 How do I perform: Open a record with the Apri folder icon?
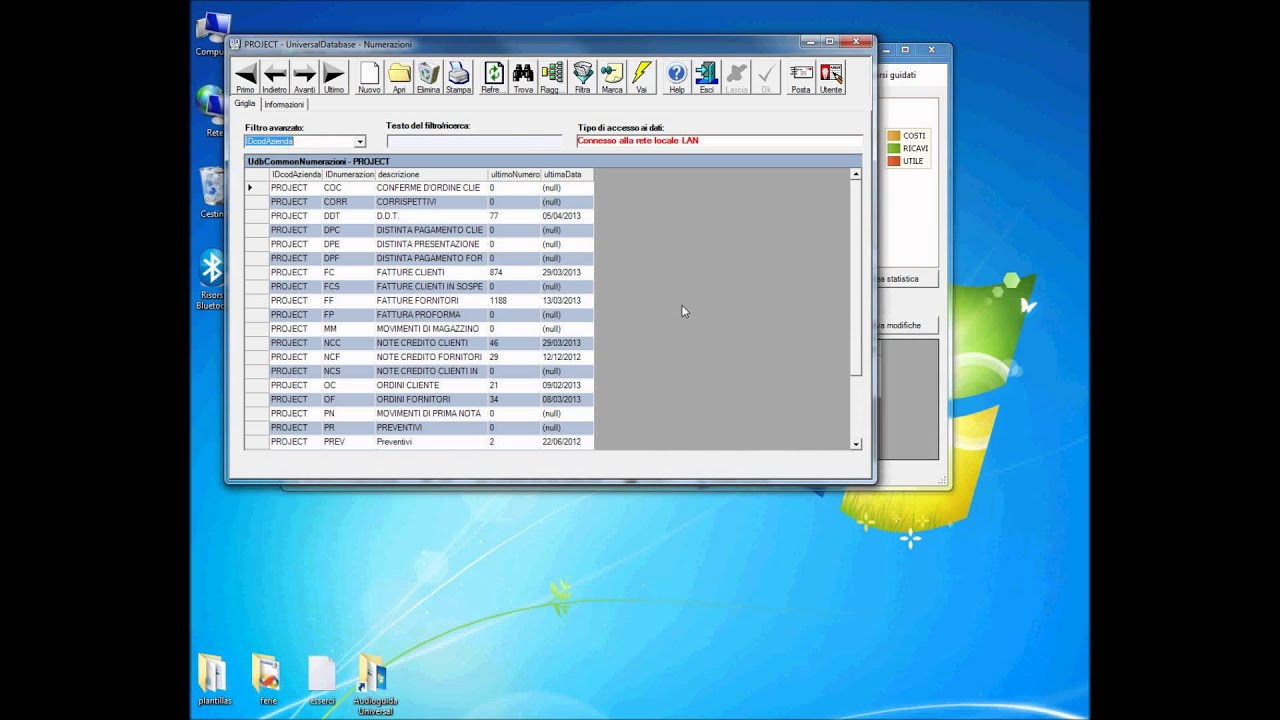[399, 78]
